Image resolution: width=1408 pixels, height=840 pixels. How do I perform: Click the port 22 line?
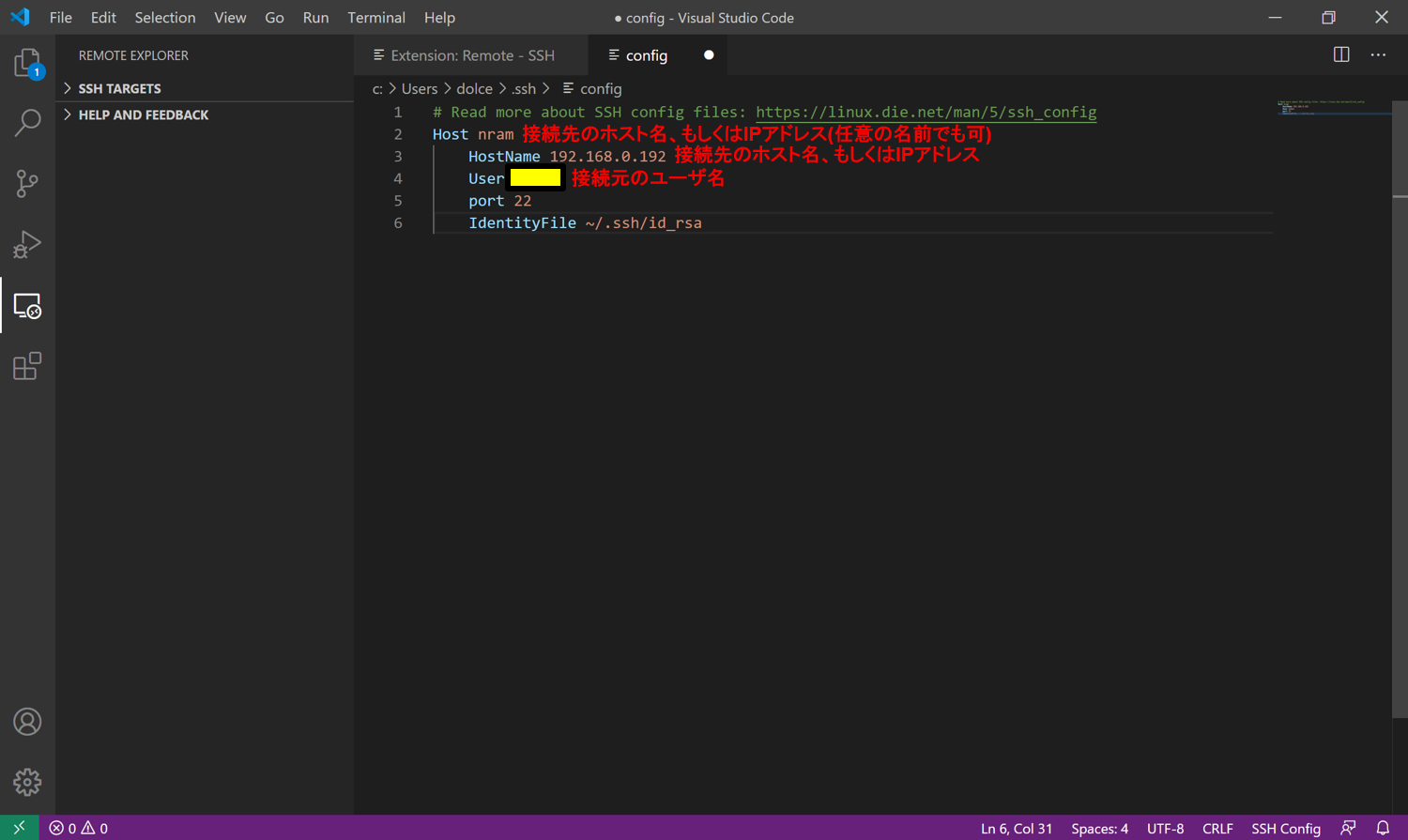coord(499,201)
